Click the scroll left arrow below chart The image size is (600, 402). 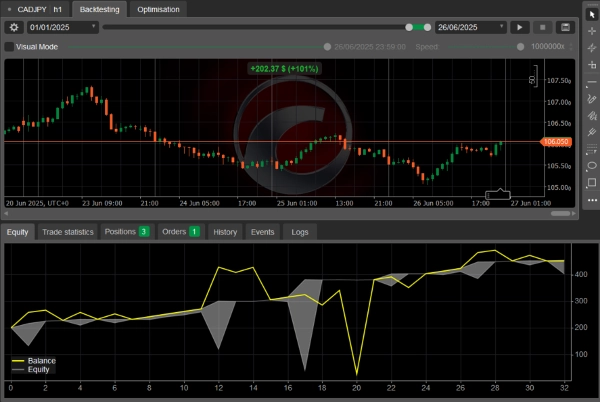point(6,213)
